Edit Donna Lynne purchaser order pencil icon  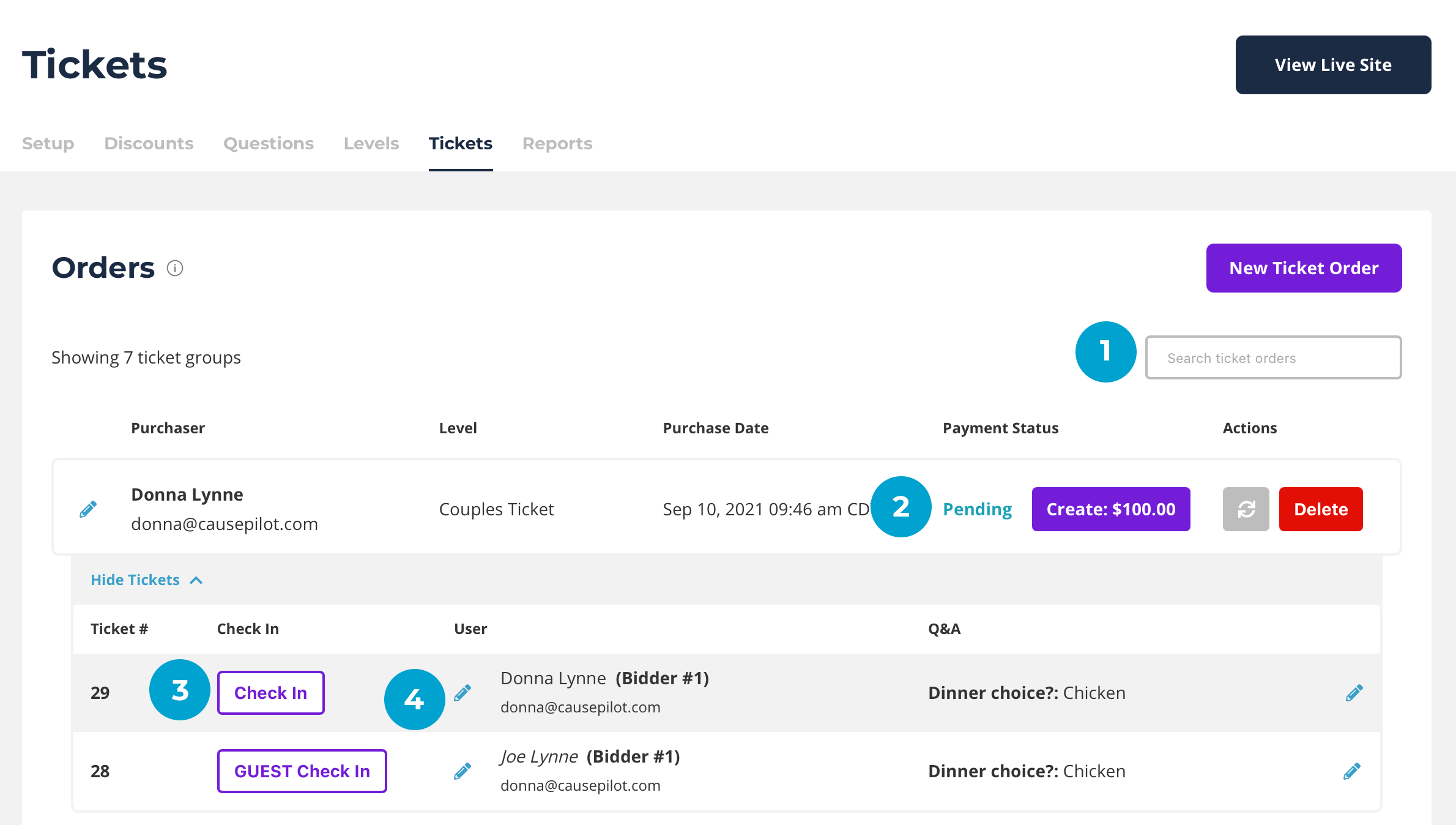coord(88,509)
